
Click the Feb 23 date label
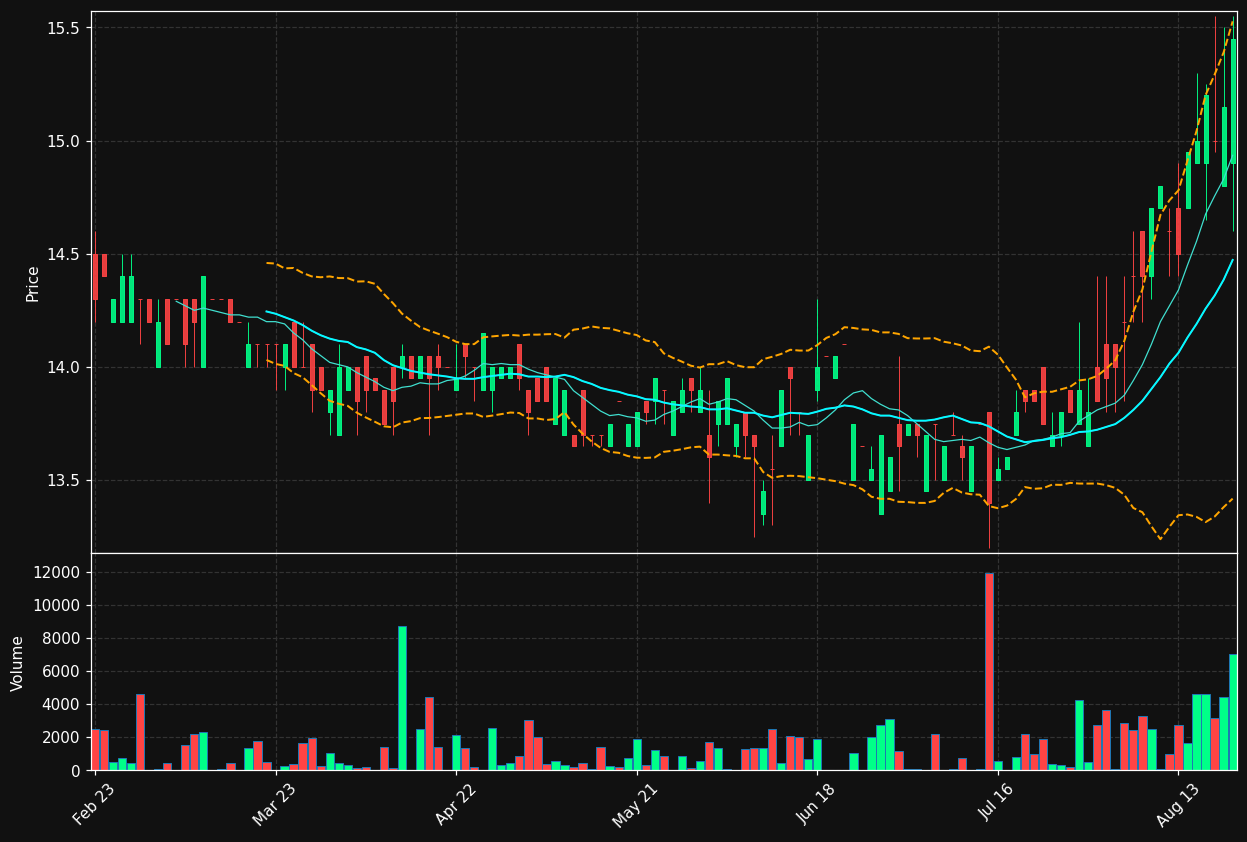92,804
